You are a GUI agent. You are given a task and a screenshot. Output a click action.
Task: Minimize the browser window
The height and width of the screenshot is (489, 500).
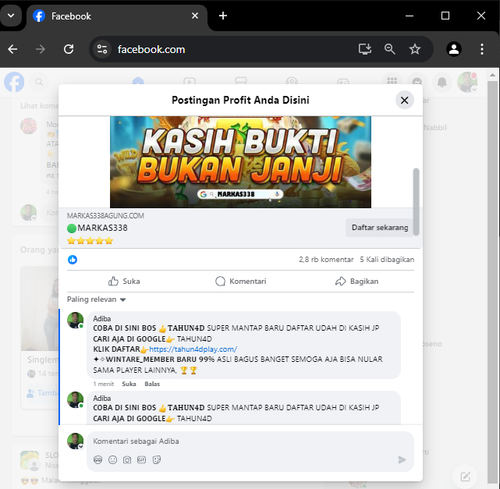coord(410,16)
